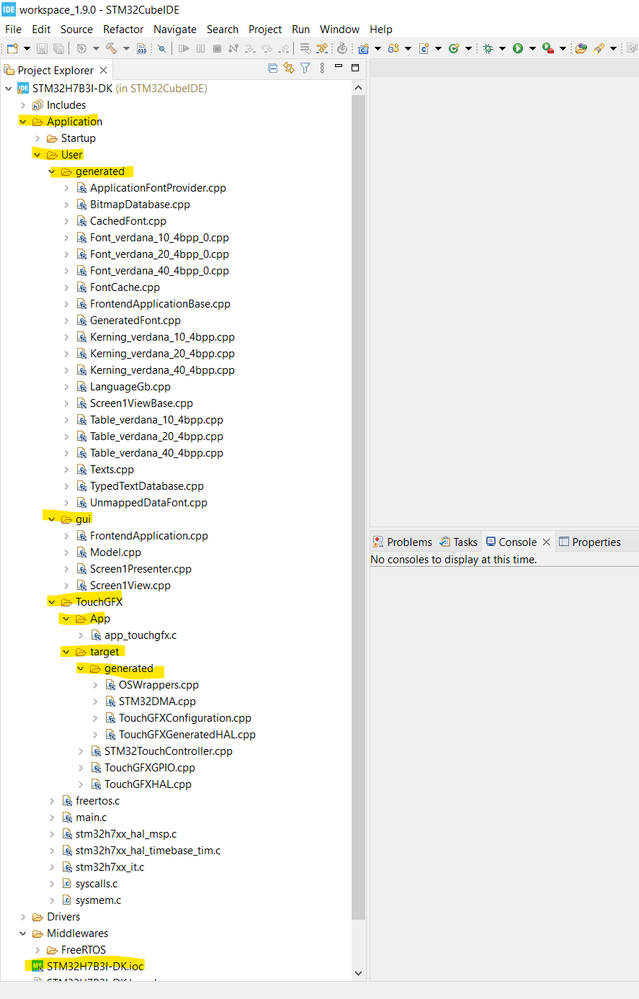Open the Source menu
639x999 pixels.
click(x=76, y=29)
